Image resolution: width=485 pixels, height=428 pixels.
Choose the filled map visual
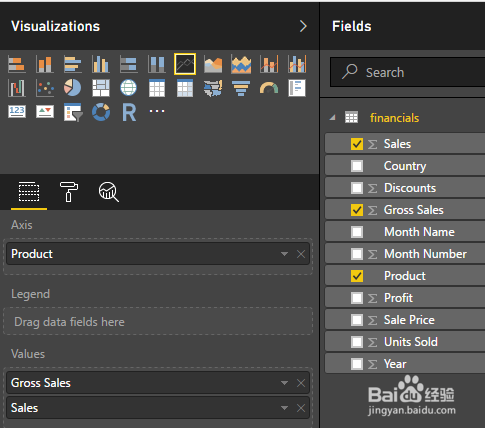213,88
